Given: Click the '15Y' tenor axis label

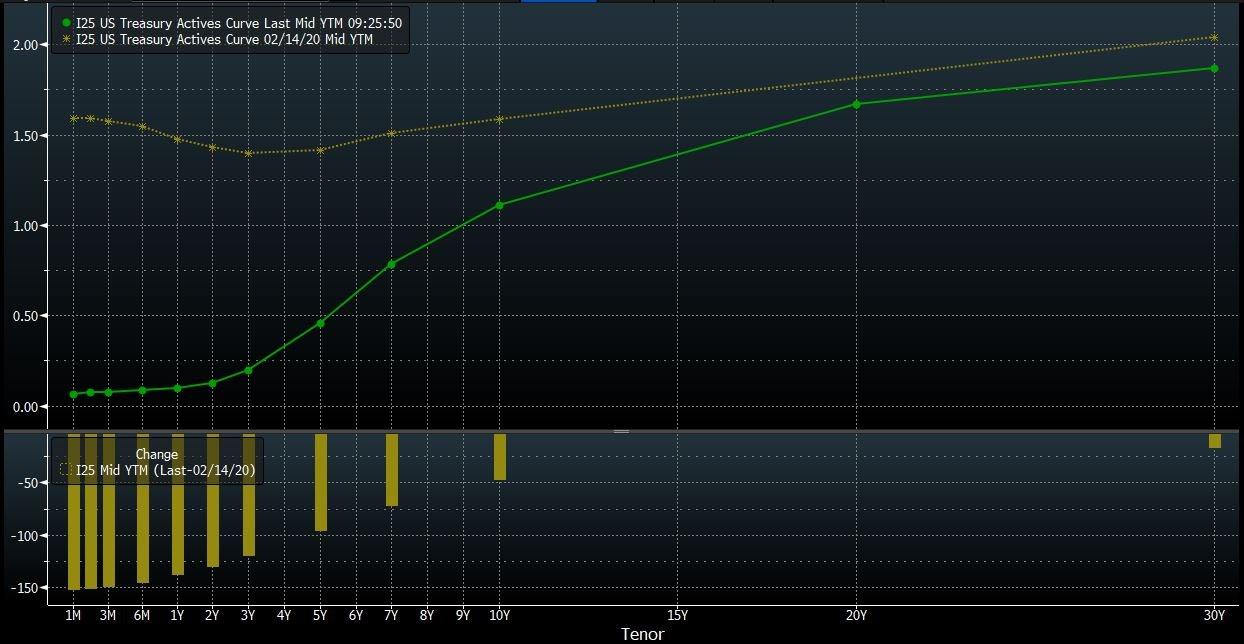Looking at the screenshot, I should (x=677, y=615).
